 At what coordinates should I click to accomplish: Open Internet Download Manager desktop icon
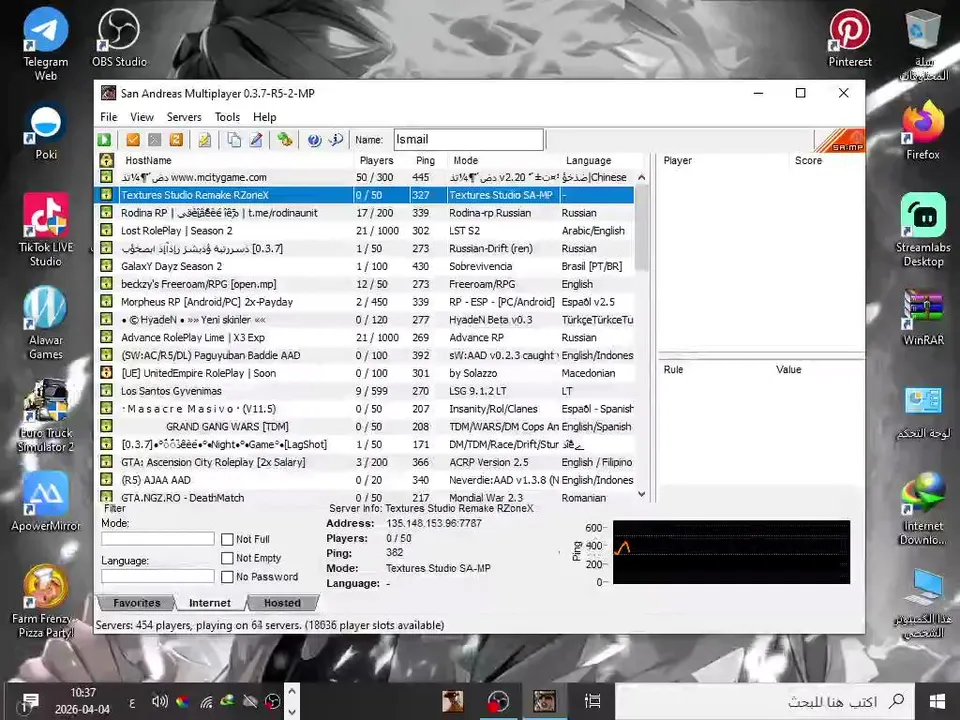pyautogui.click(x=923, y=509)
